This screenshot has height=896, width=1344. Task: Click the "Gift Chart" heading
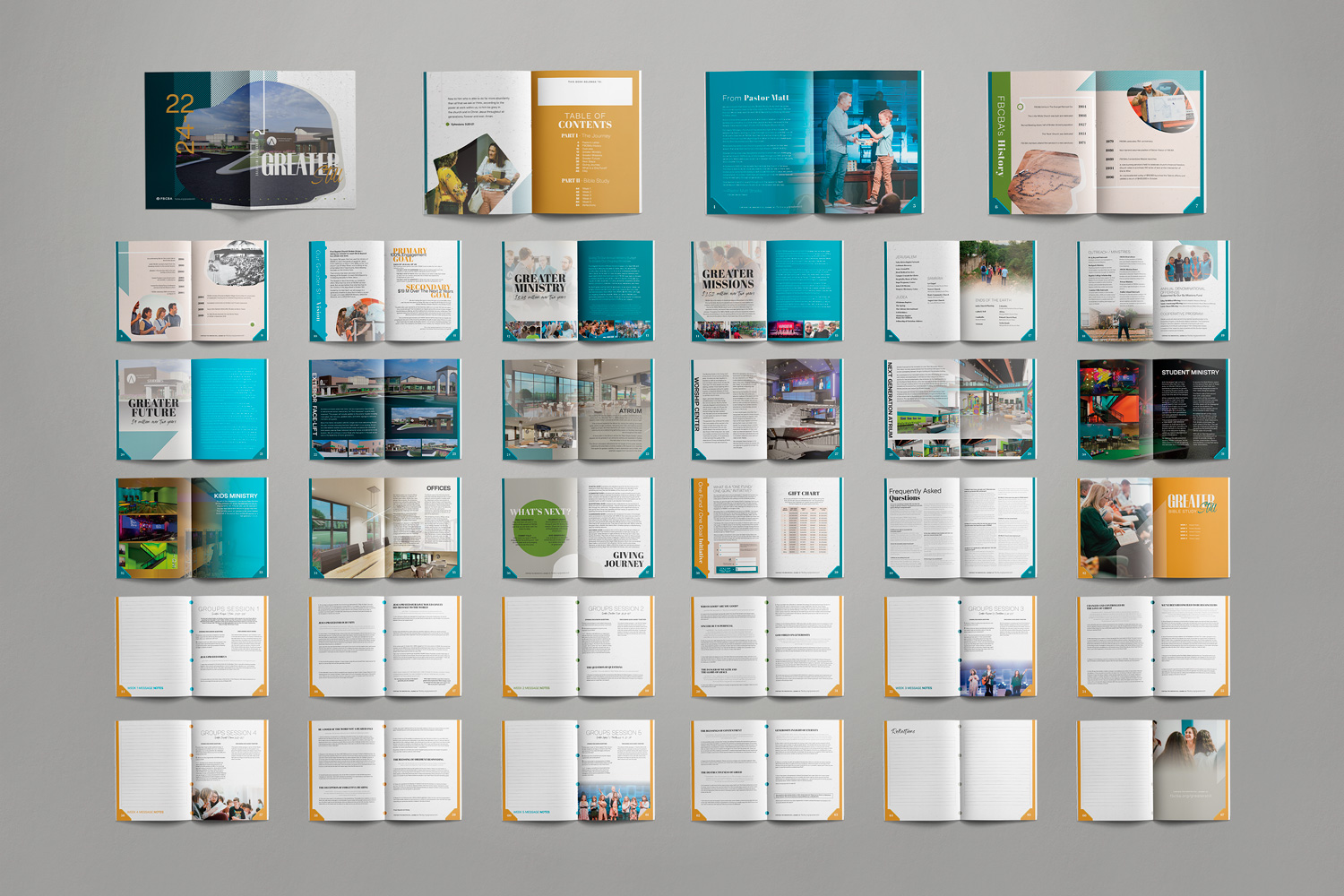(x=804, y=494)
